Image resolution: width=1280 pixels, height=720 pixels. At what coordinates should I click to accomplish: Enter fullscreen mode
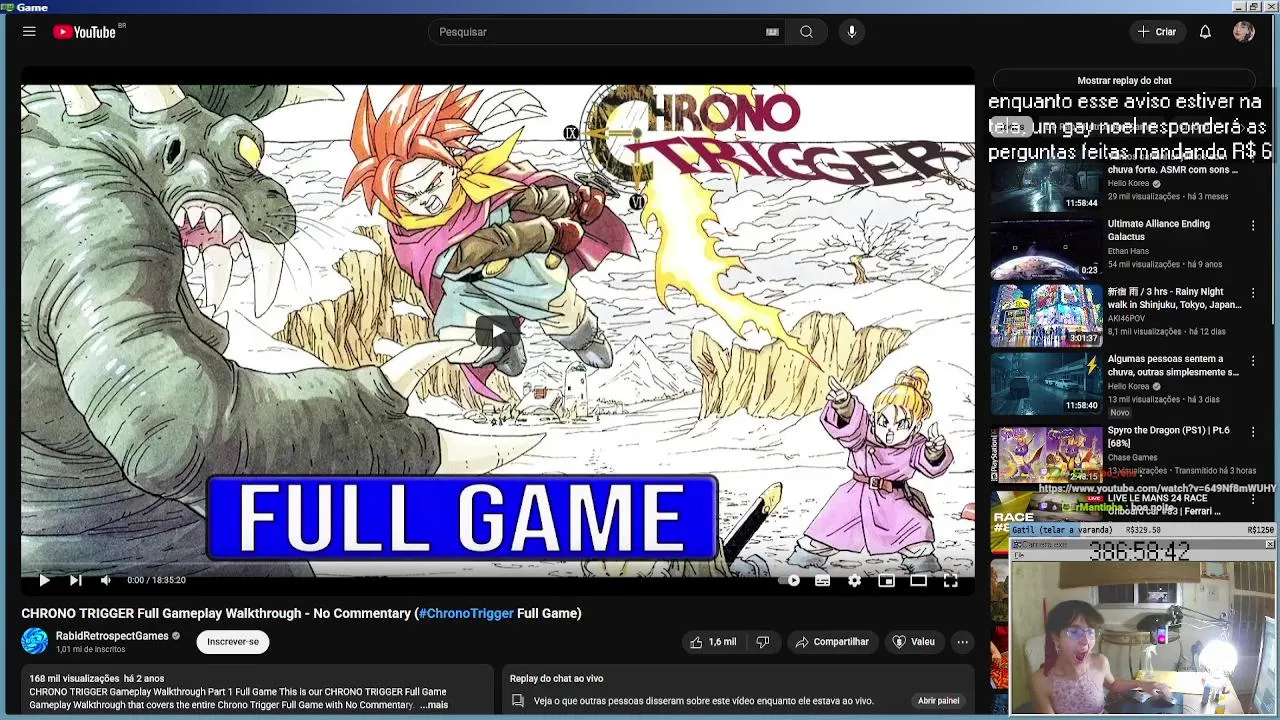(x=951, y=580)
